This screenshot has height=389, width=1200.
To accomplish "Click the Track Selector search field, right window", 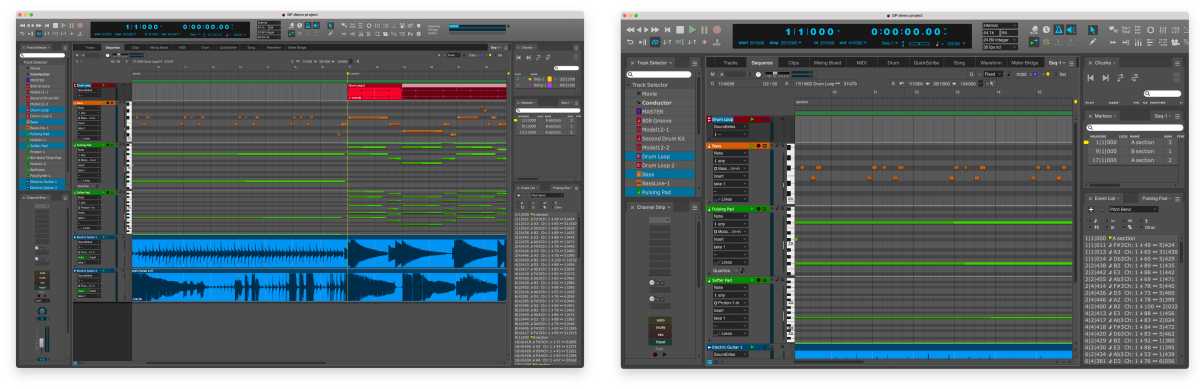I will 659,75.
